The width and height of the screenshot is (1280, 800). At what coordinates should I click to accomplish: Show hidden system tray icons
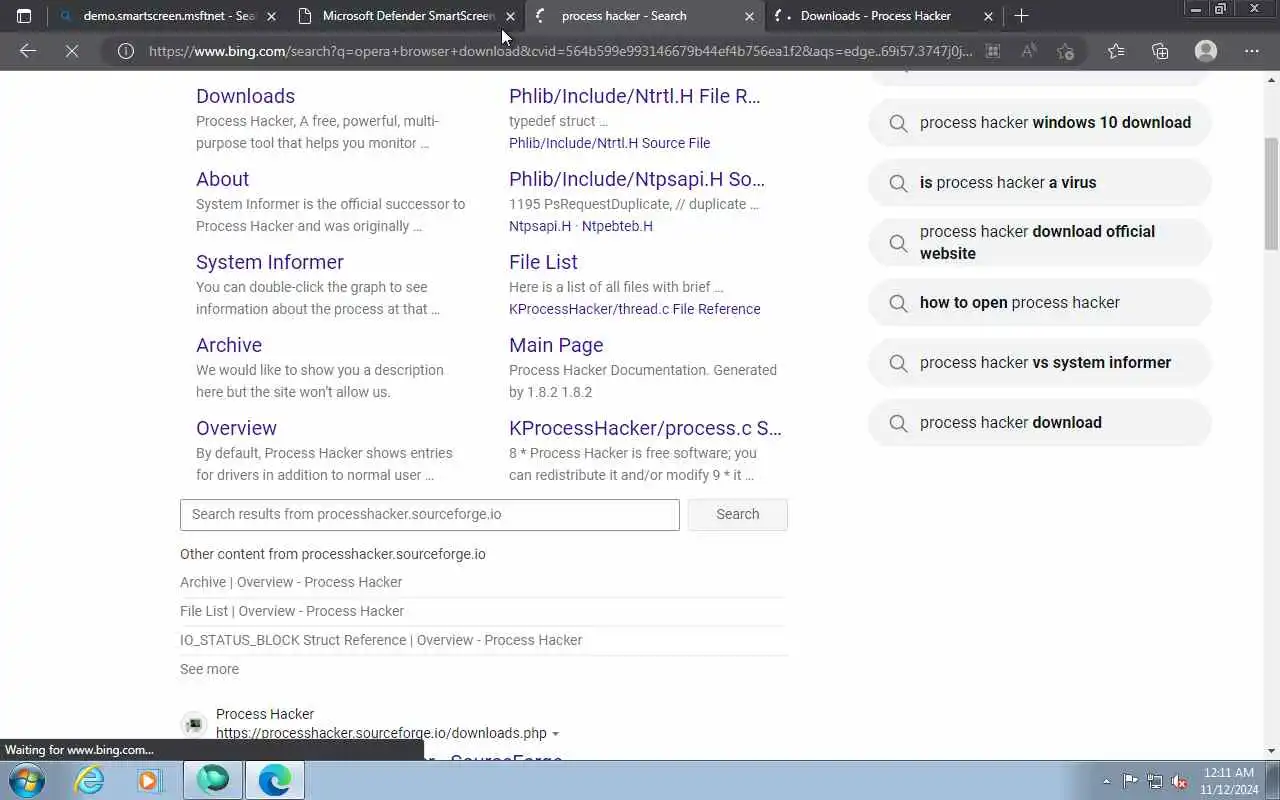(1106, 781)
